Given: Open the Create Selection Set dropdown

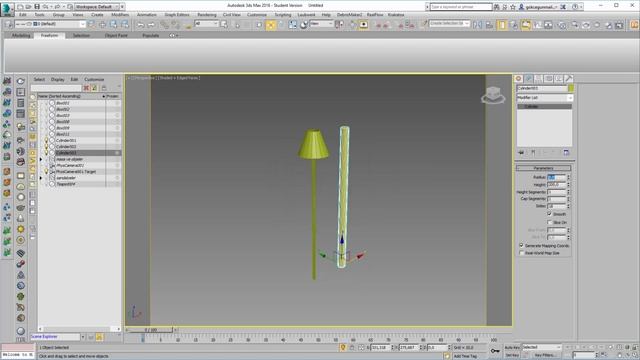Looking at the screenshot, I should [449, 24].
